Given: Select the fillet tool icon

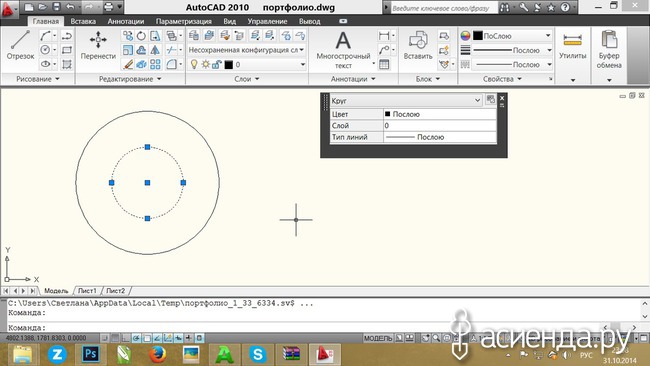Looking at the screenshot, I should click(x=171, y=64).
